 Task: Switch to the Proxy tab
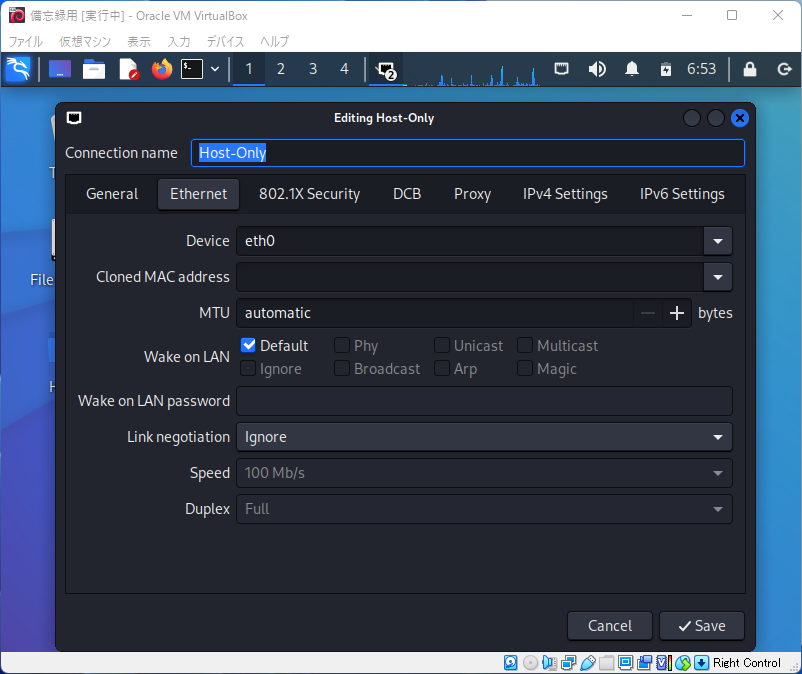tap(472, 194)
